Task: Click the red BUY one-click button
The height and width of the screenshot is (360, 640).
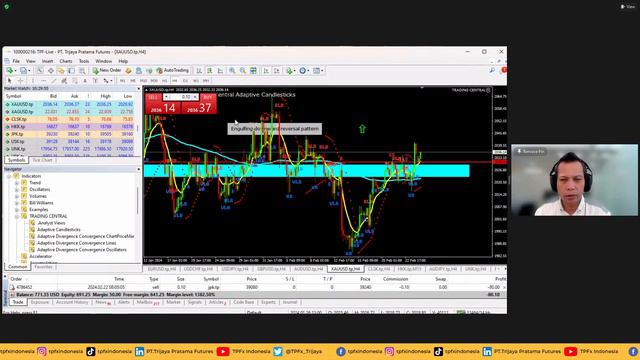Action: (199, 104)
